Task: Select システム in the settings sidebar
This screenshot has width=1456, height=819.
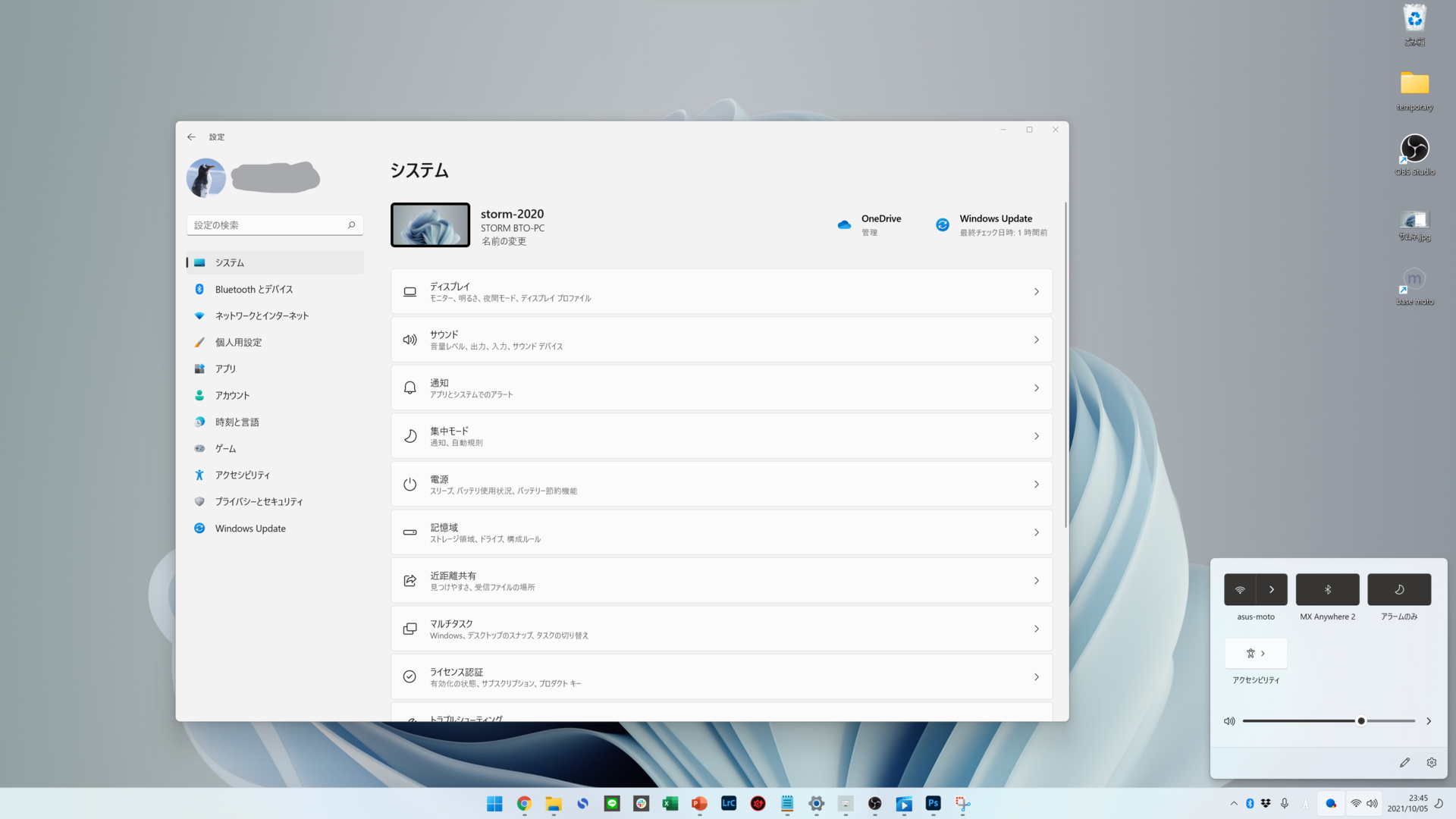Action: (x=275, y=262)
